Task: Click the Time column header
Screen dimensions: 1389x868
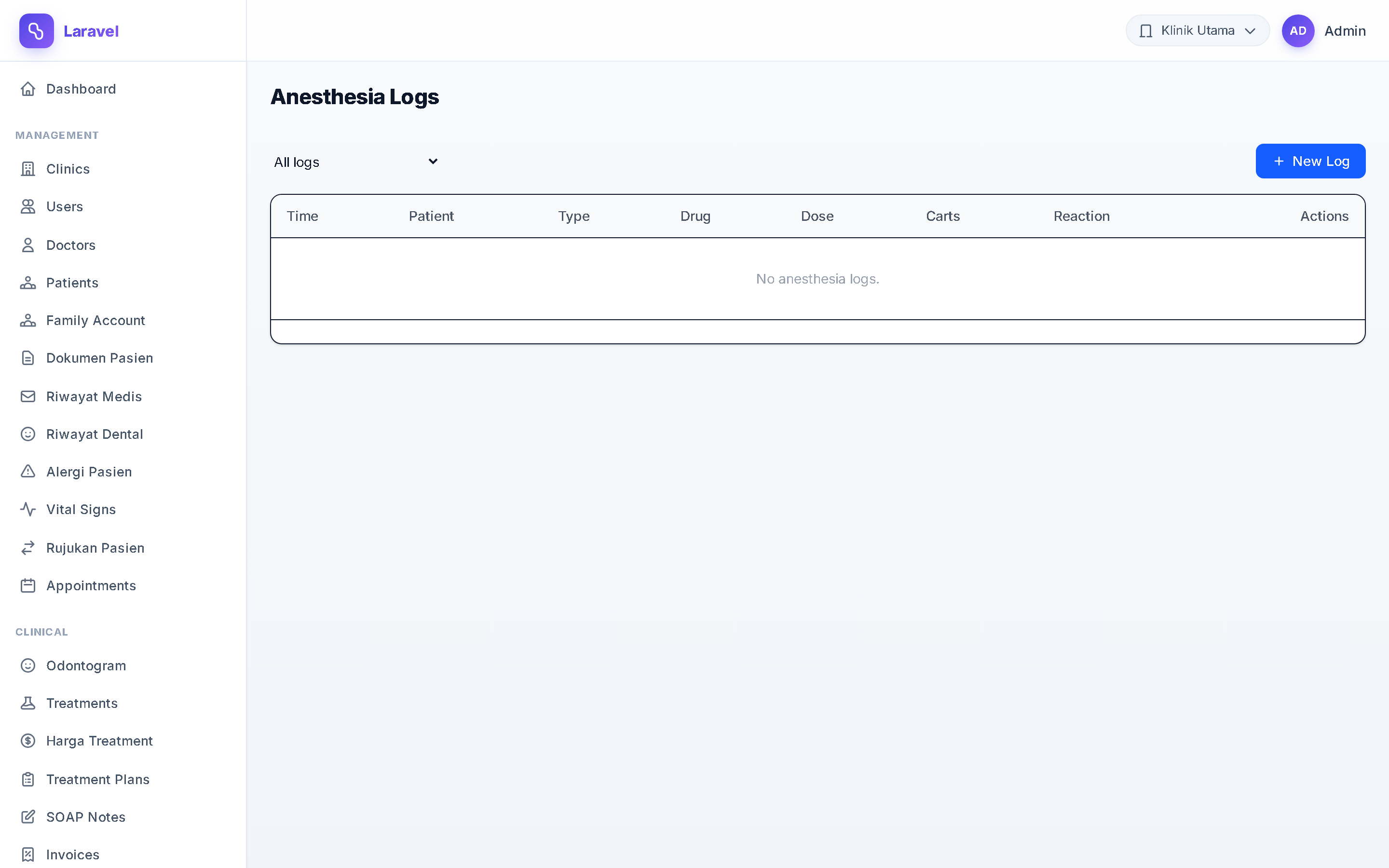Action: 302,217
